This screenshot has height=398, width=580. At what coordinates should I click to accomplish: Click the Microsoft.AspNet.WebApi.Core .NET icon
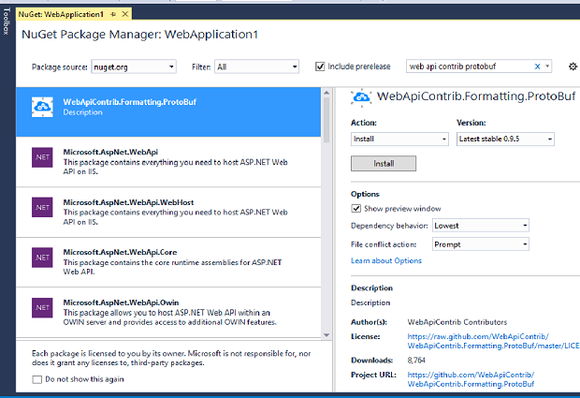click(x=42, y=257)
